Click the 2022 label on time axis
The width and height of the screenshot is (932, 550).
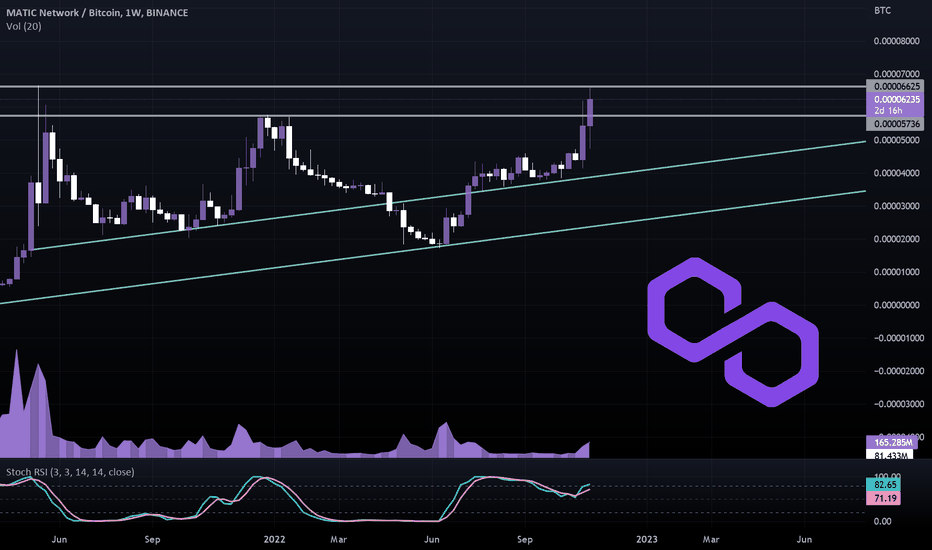click(x=274, y=539)
